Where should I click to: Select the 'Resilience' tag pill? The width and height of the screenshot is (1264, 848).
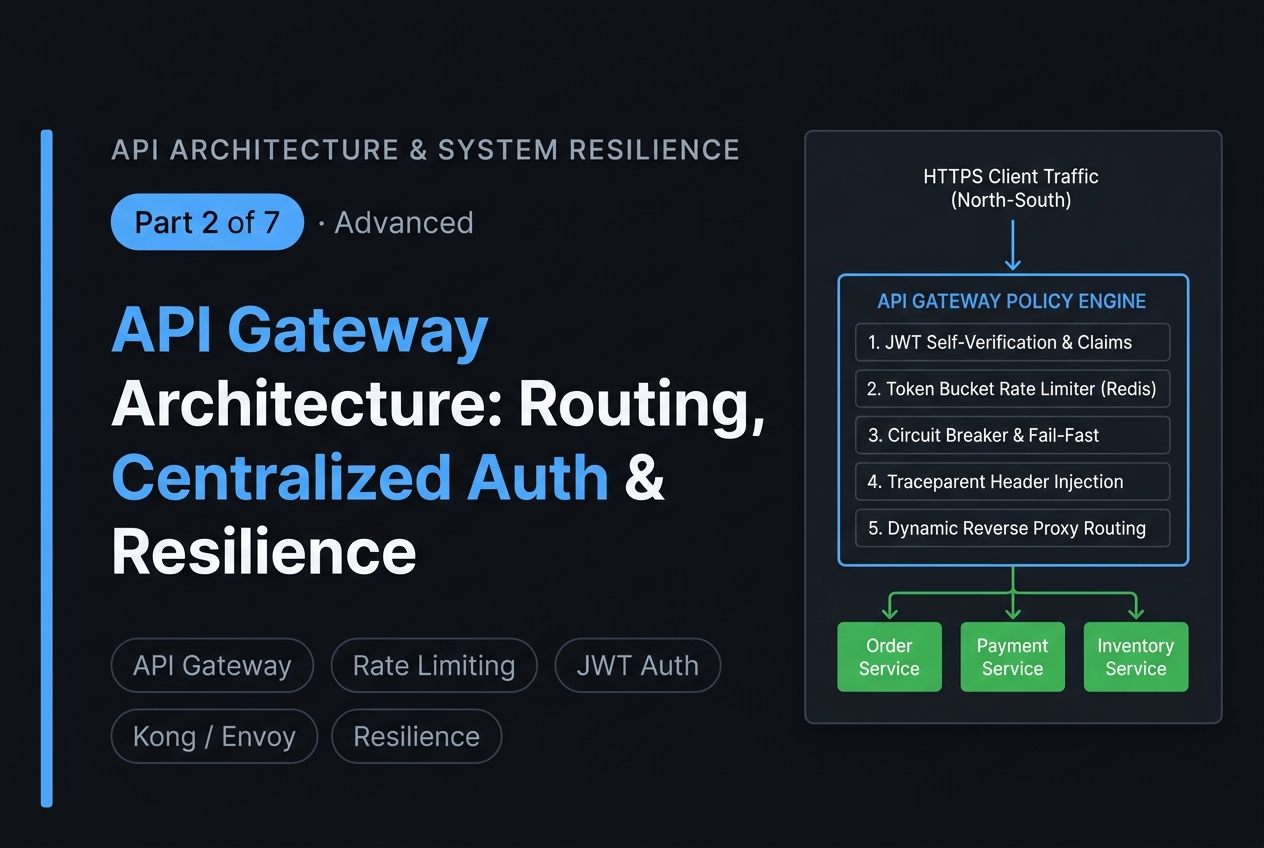[x=416, y=737]
